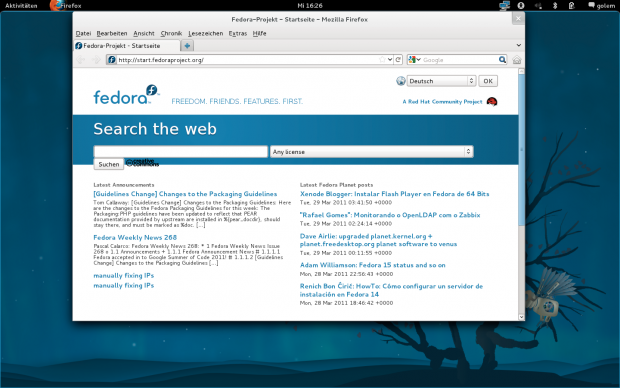Open Dave Airlie planet.kernel.org post
Image resolution: width=620 pixels, height=388 pixels.
pos(378,240)
